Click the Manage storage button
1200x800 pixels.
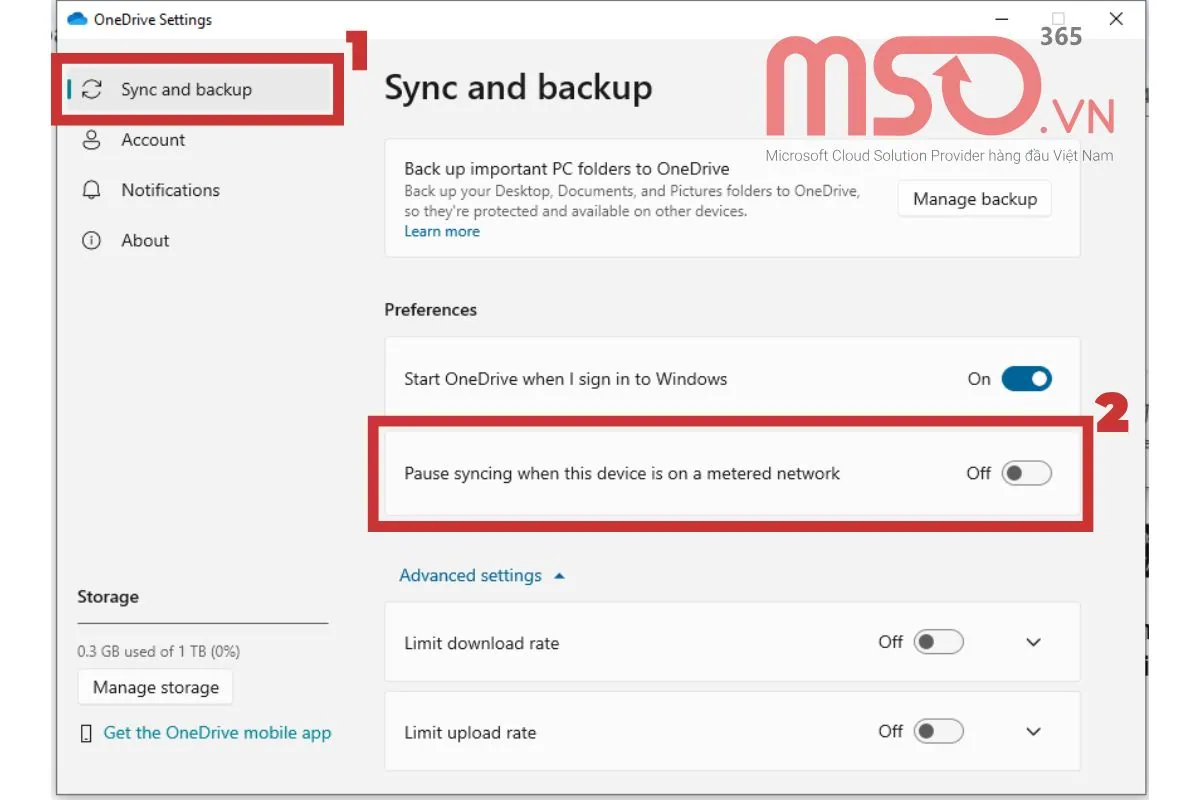tap(155, 688)
